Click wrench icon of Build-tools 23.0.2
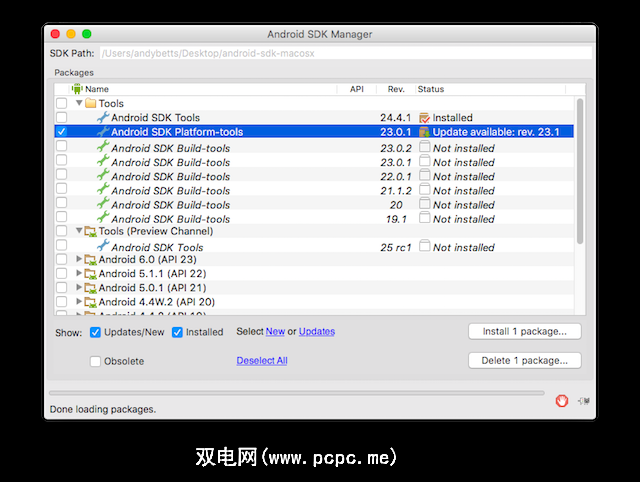The height and width of the screenshot is (482, 640). pyautogui.click(x=103, y=146)
